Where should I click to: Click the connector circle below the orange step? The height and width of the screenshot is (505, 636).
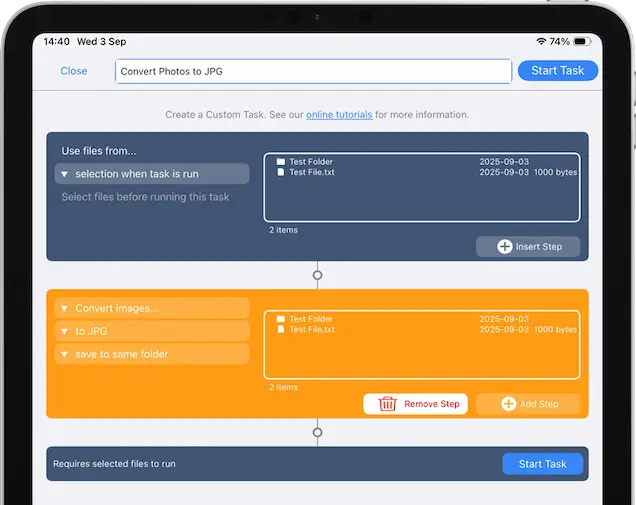click(x=318, y=433)
